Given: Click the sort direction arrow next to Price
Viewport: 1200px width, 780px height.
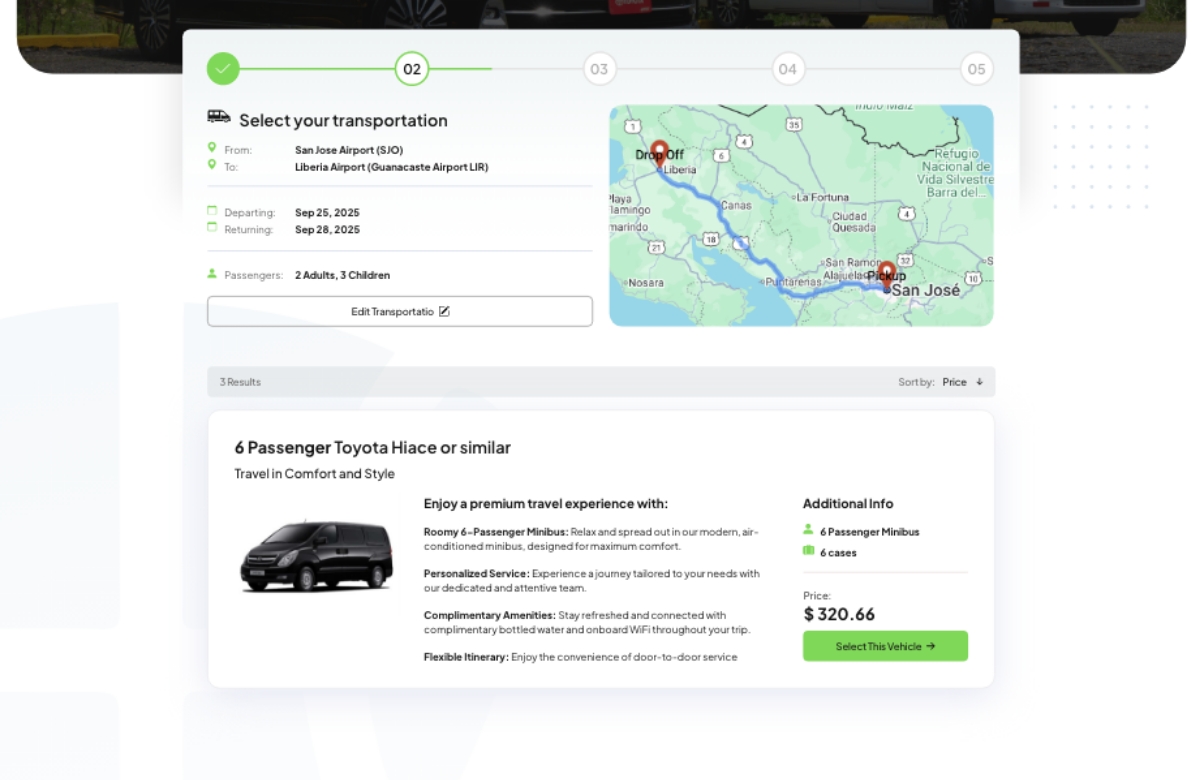Looking at the screenshot, I should (x=979, y=382).
